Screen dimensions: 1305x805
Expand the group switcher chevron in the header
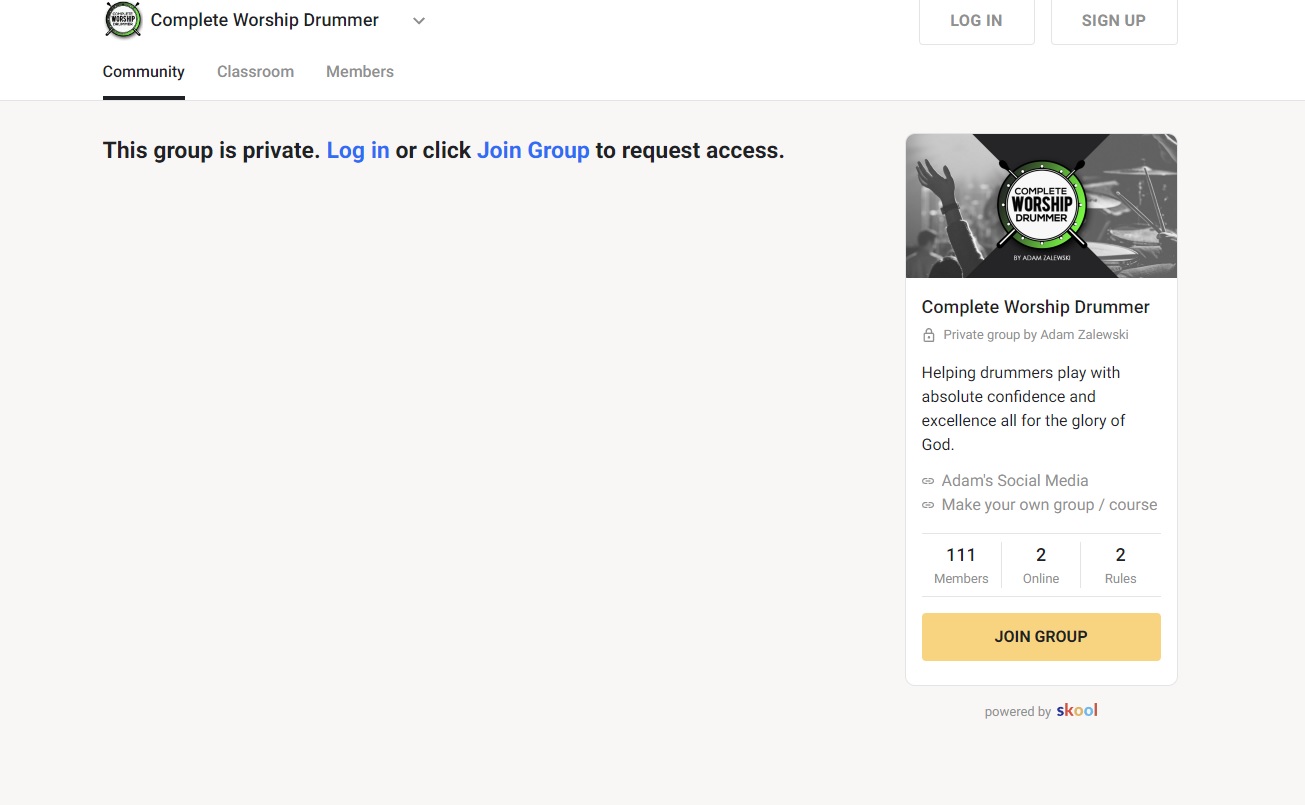tap(418, 20)
